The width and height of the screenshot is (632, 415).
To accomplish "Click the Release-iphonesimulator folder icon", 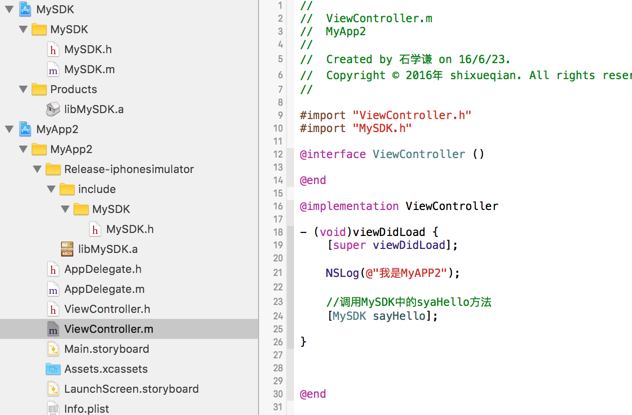I will point(53,169).
